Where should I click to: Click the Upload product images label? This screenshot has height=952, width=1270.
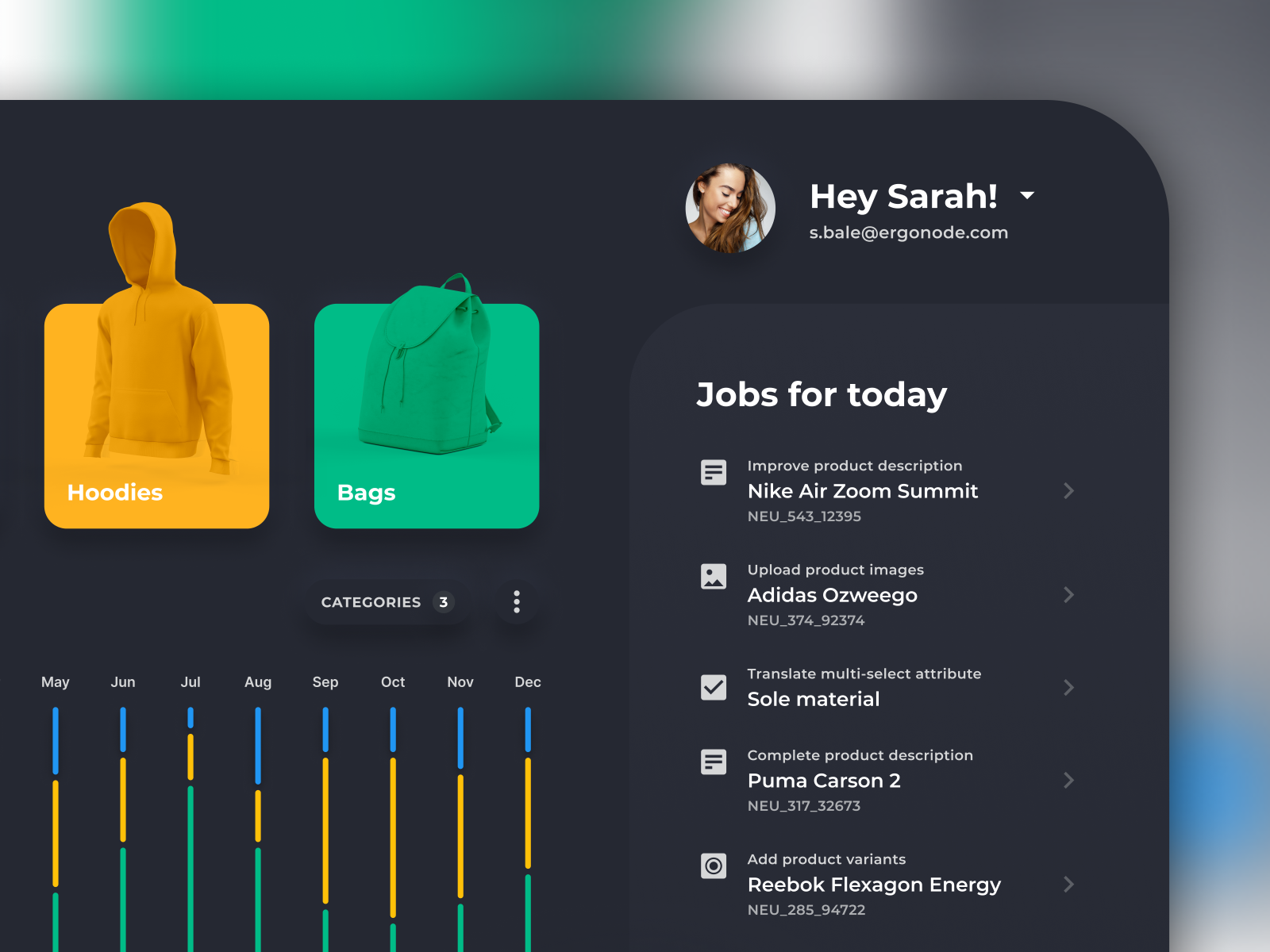[x=836, y=570]
